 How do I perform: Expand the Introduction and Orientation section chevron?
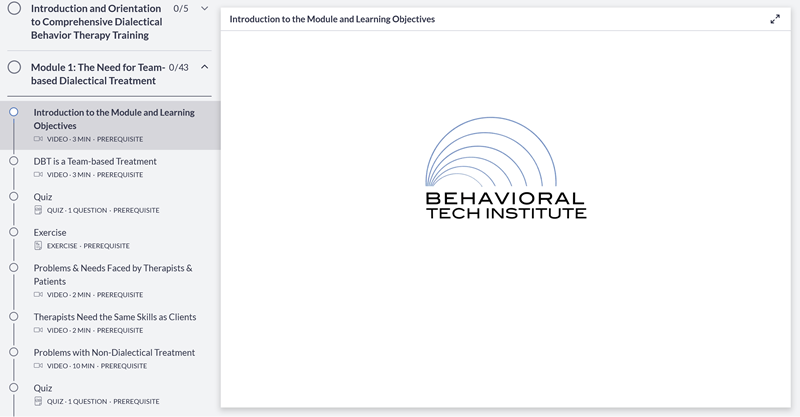(205, 8)
